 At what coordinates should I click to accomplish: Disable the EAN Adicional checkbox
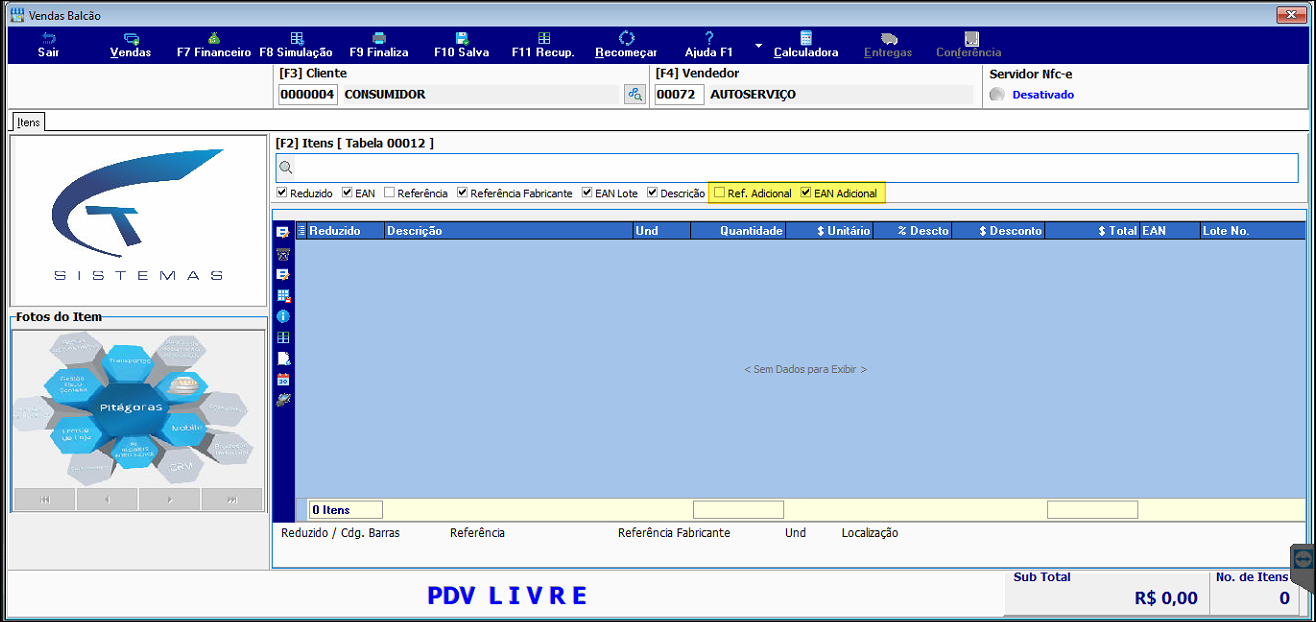click(x=806, y=193)
